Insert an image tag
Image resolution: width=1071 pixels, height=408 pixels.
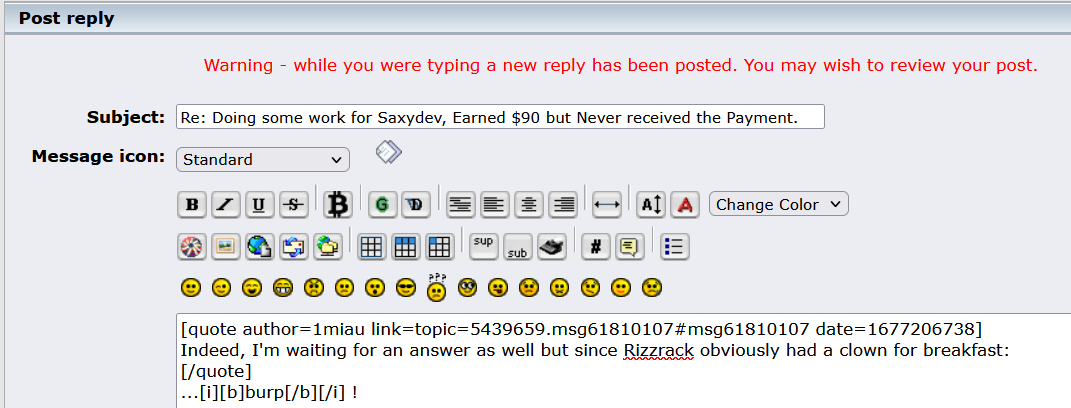point(226,247)
